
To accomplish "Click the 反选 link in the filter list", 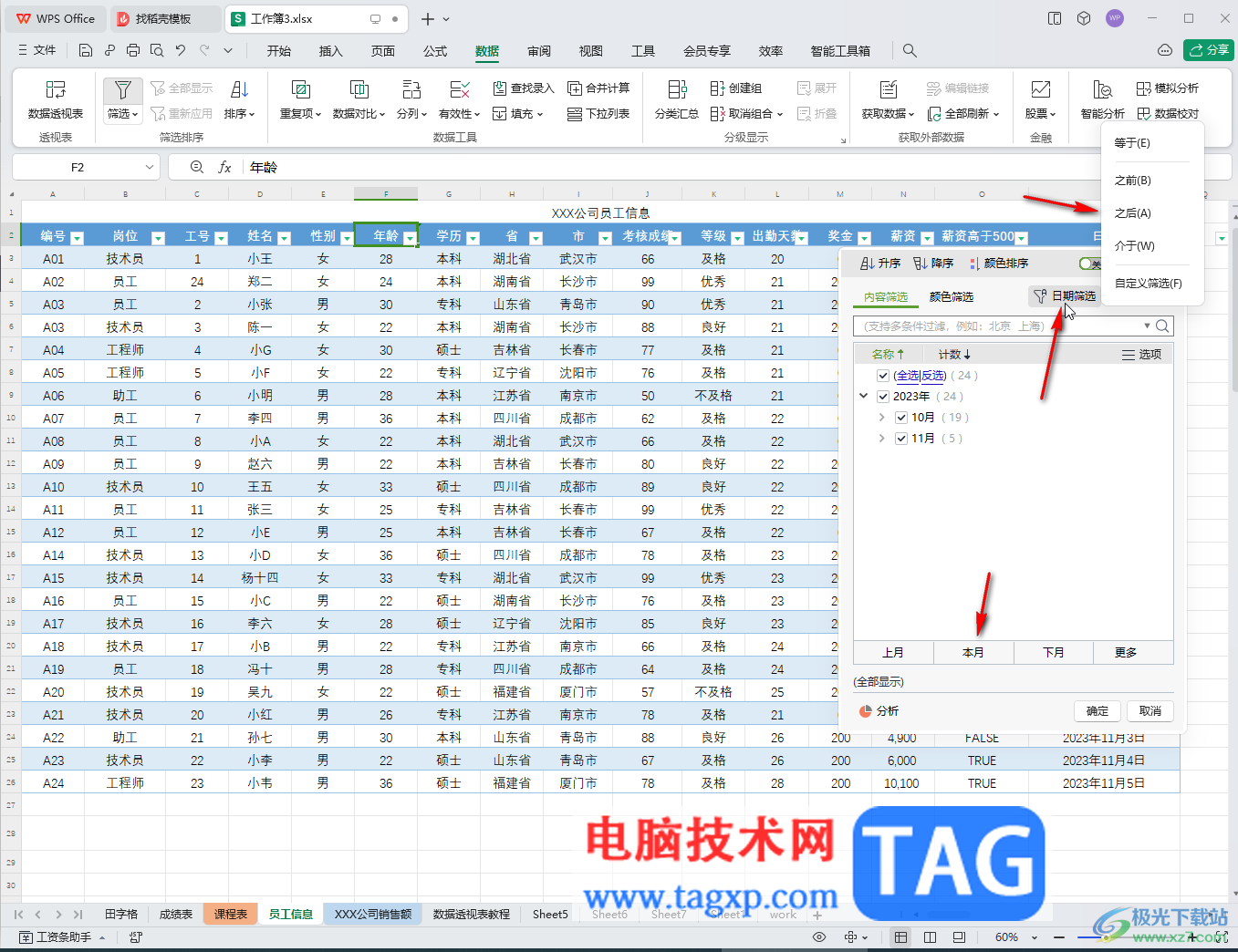I will pyautogui.click(x=933, y=376).
